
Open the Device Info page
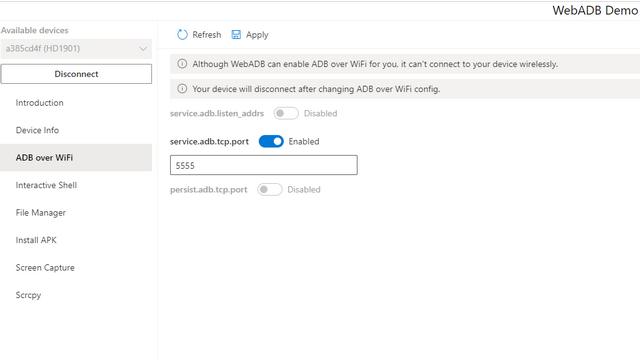pyautogui.click(x=76, y=130)
